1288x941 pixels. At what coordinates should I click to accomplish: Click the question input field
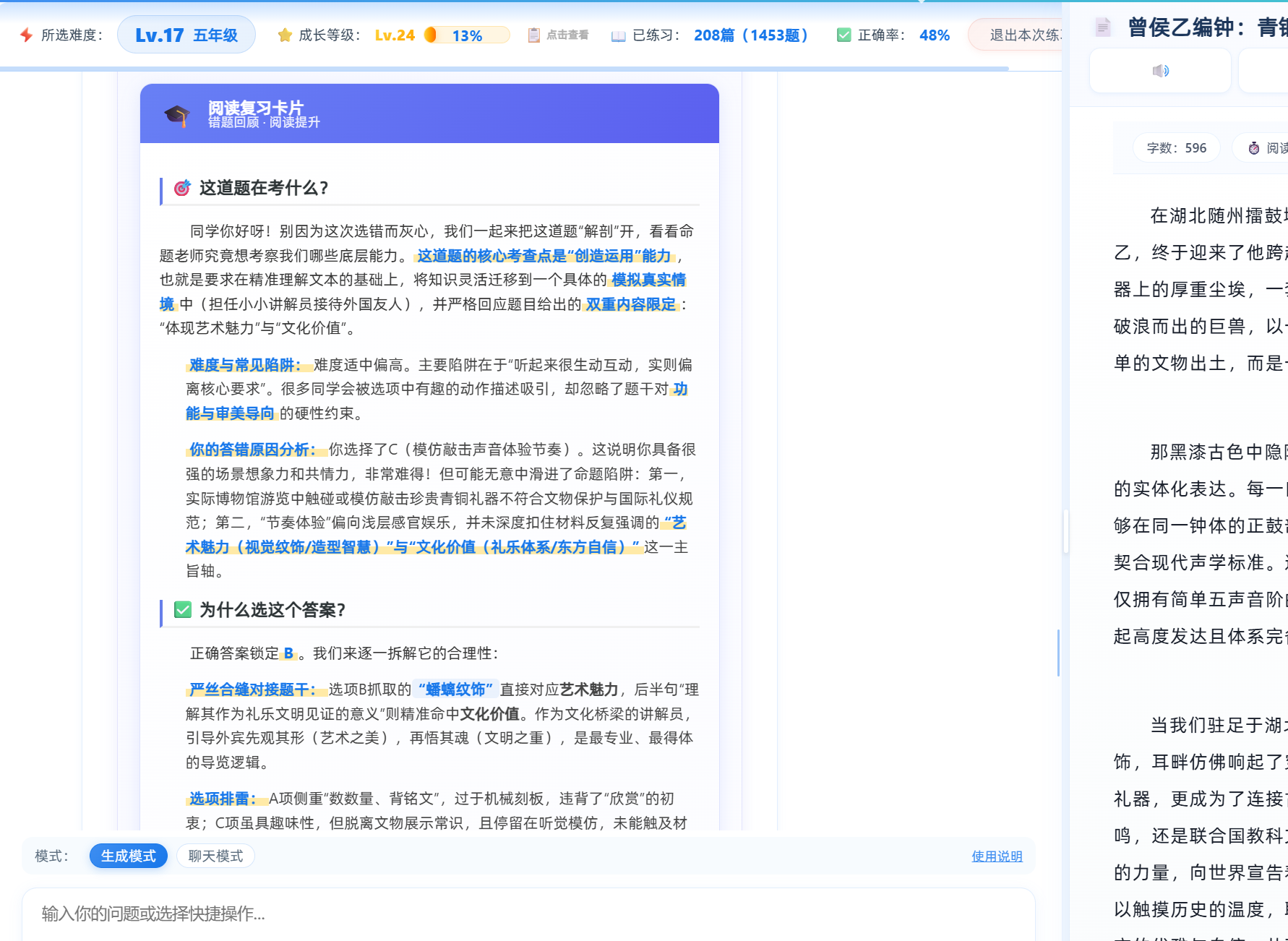[x=528, y=914]
